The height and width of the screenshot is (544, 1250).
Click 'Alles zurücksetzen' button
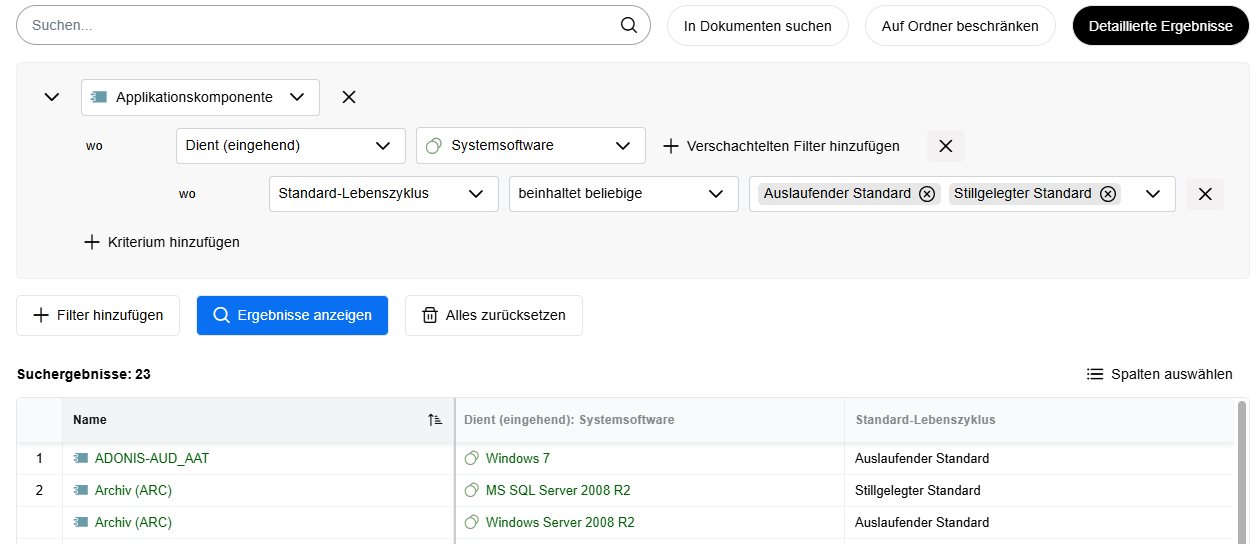click(493, 315)
